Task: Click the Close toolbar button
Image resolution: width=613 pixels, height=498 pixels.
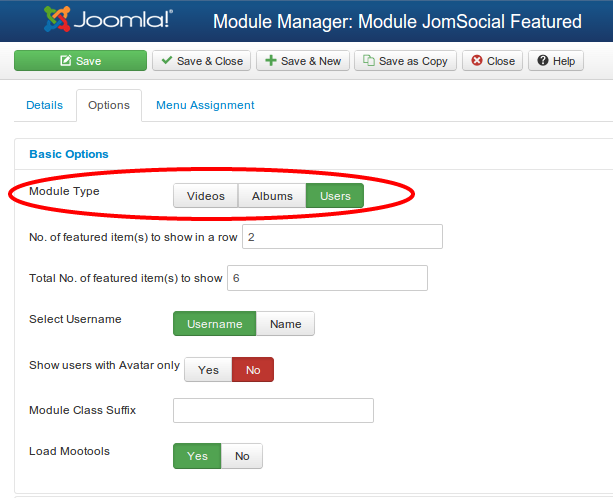Action: coord(492,61)
